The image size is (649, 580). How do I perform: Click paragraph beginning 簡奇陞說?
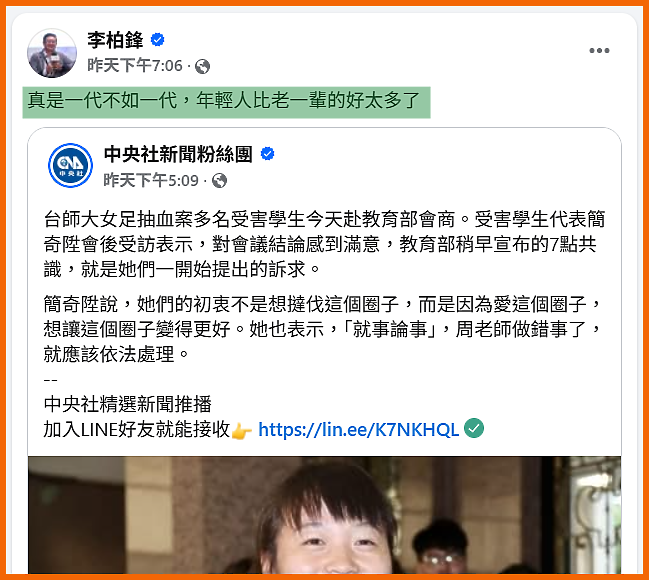324,329
